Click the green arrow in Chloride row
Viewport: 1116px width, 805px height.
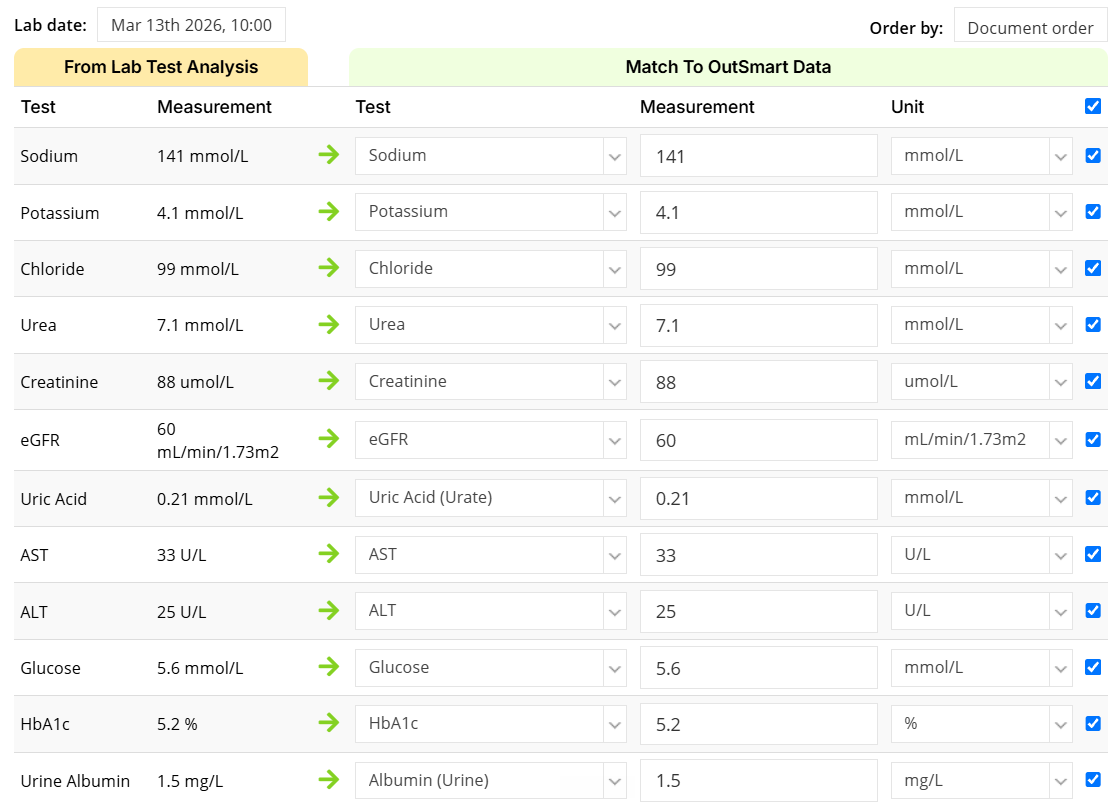coord(329,268)
